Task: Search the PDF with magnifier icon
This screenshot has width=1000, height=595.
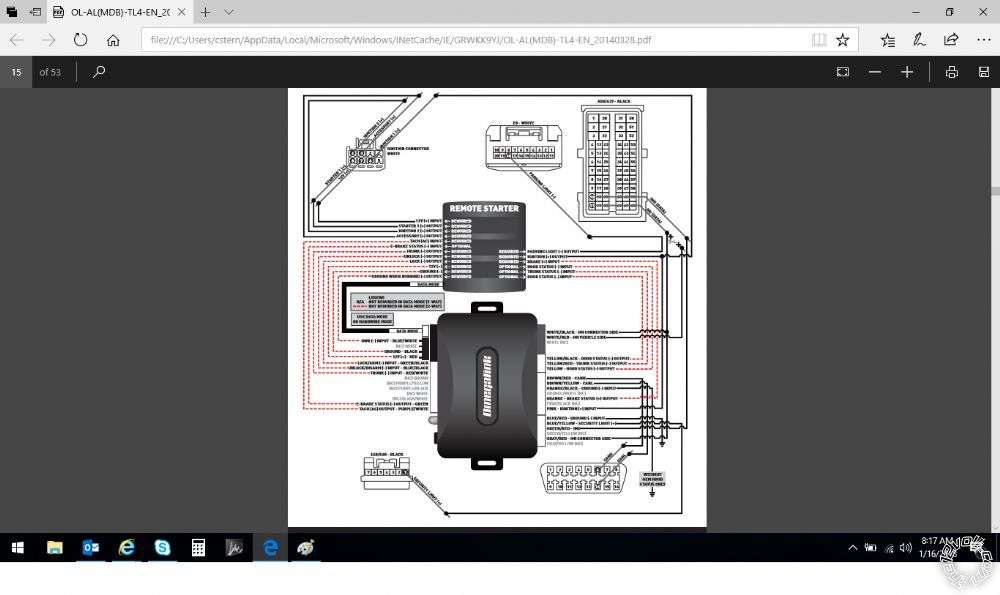Action: [x=99, y=72]
